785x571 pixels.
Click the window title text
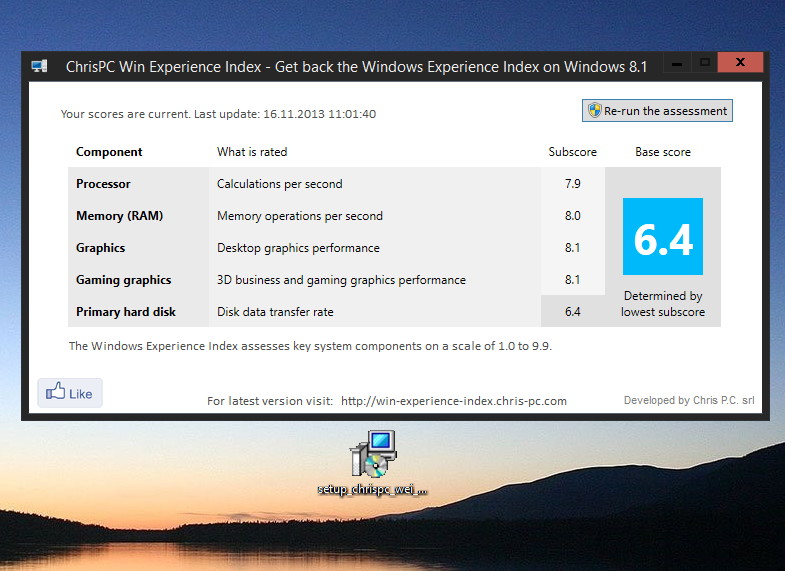[356, 67]
